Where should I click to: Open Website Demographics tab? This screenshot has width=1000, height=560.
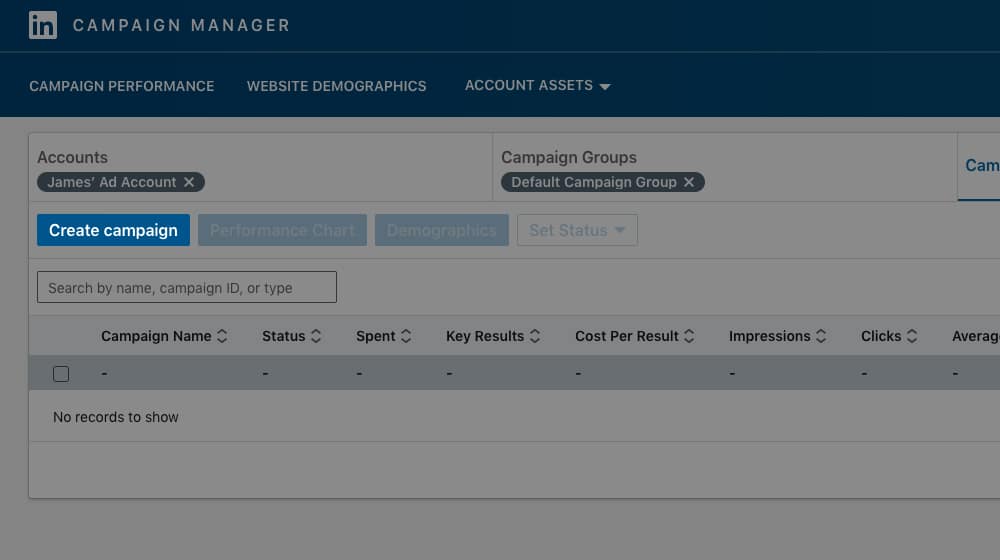click(337, 86)
